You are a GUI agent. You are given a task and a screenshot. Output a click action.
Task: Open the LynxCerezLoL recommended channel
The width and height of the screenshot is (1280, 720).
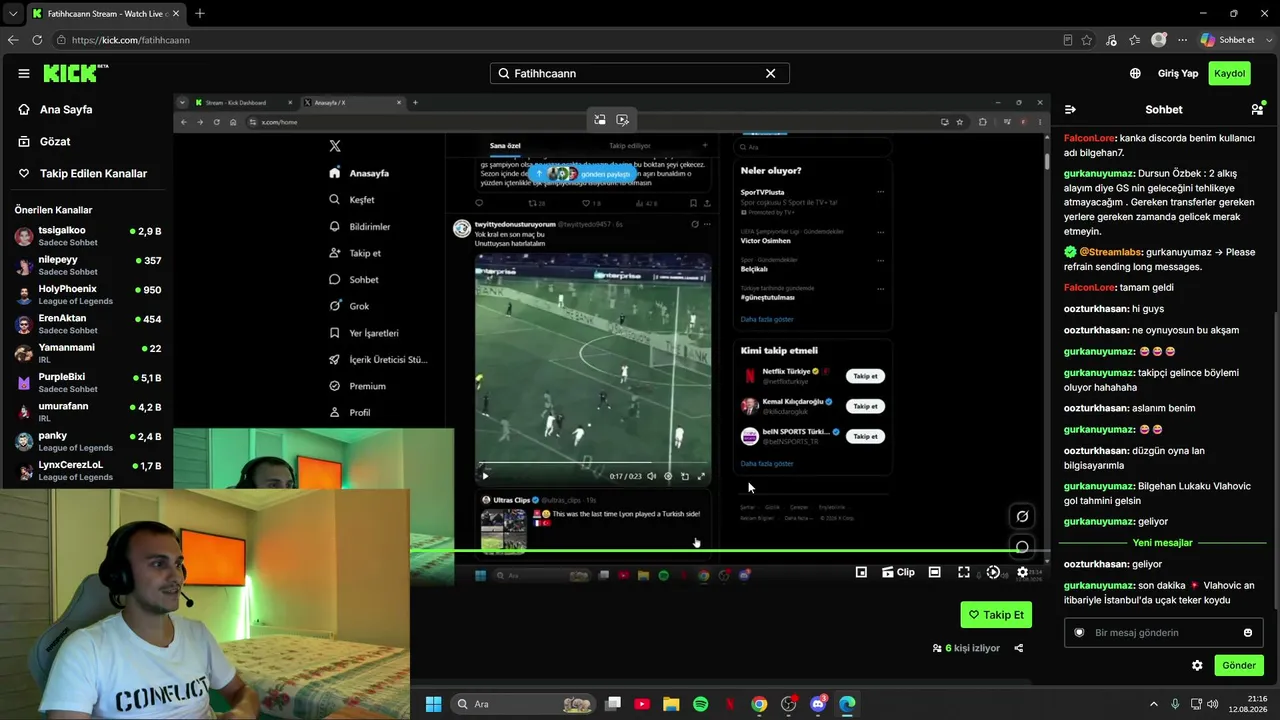[88, 470]
